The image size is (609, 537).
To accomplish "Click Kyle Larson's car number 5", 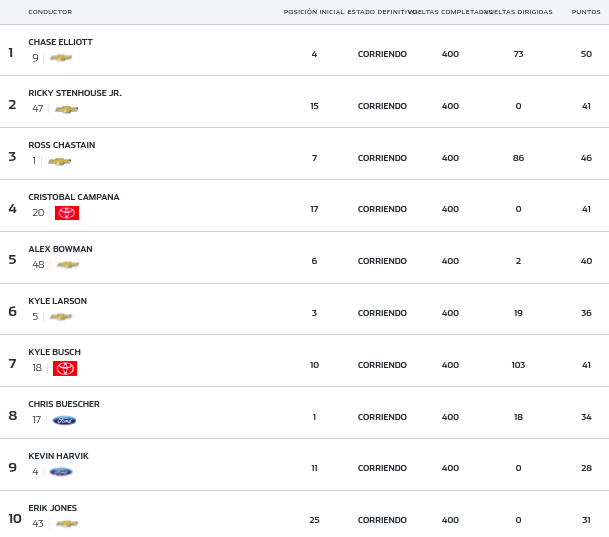I will coord(35,317).
